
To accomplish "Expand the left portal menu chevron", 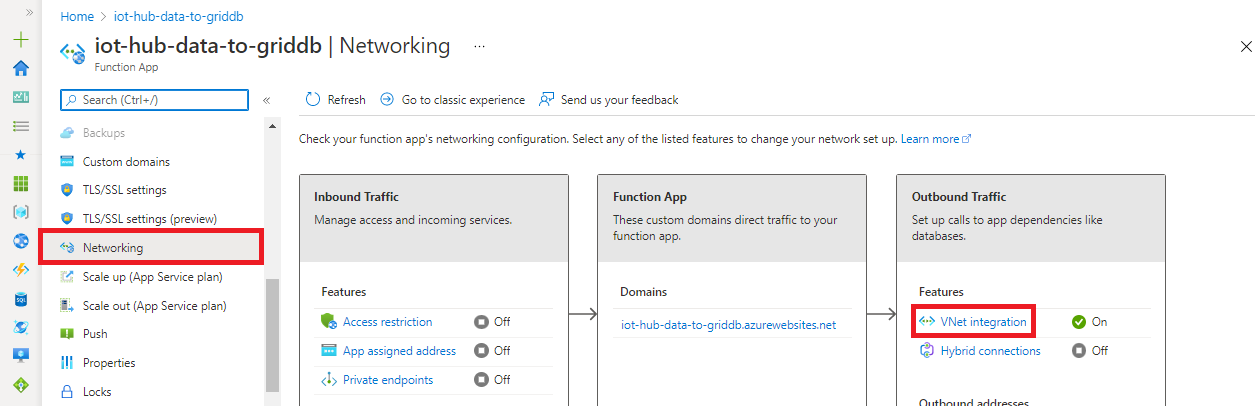I will pos(29,12).
